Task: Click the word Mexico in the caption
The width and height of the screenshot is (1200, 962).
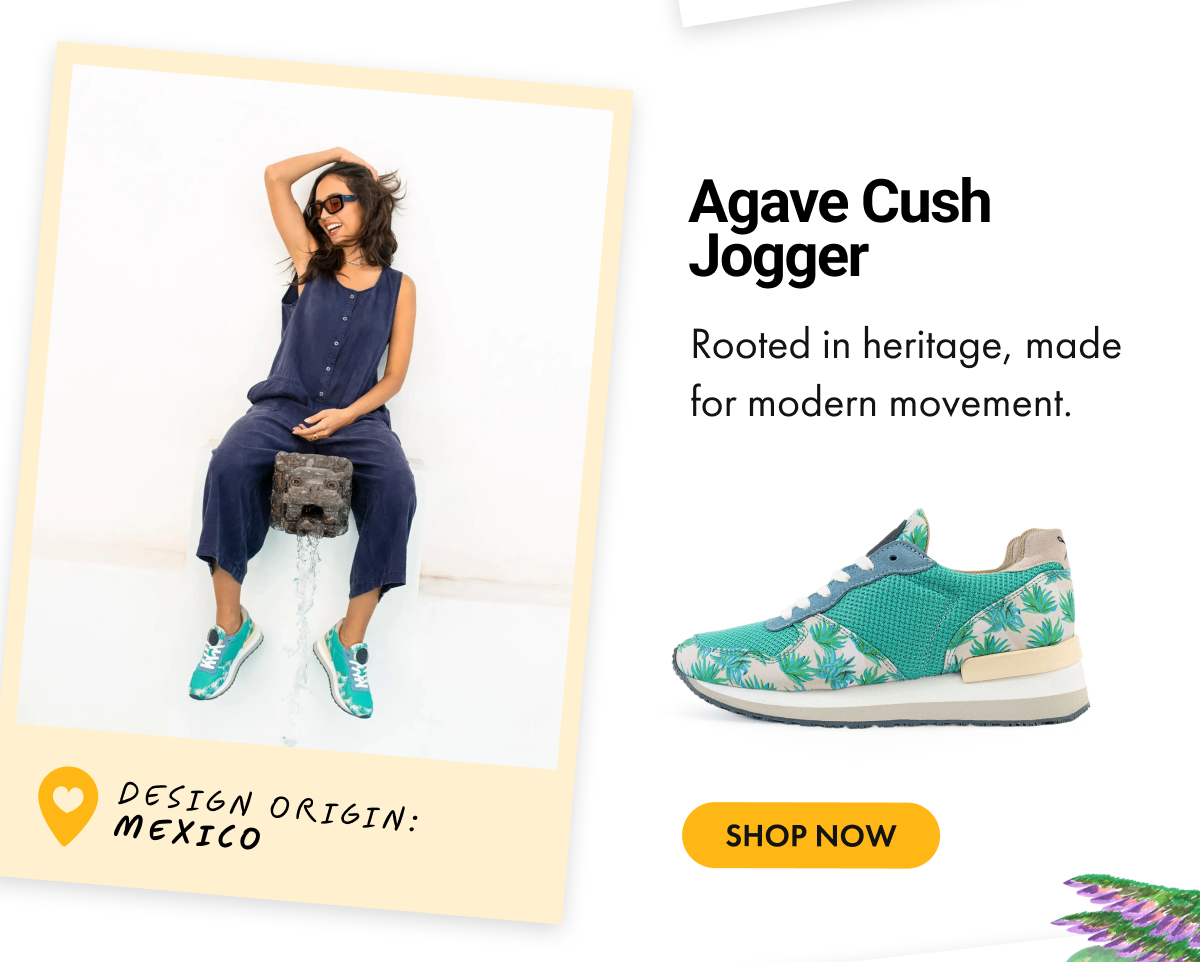Action: (187, 832)
